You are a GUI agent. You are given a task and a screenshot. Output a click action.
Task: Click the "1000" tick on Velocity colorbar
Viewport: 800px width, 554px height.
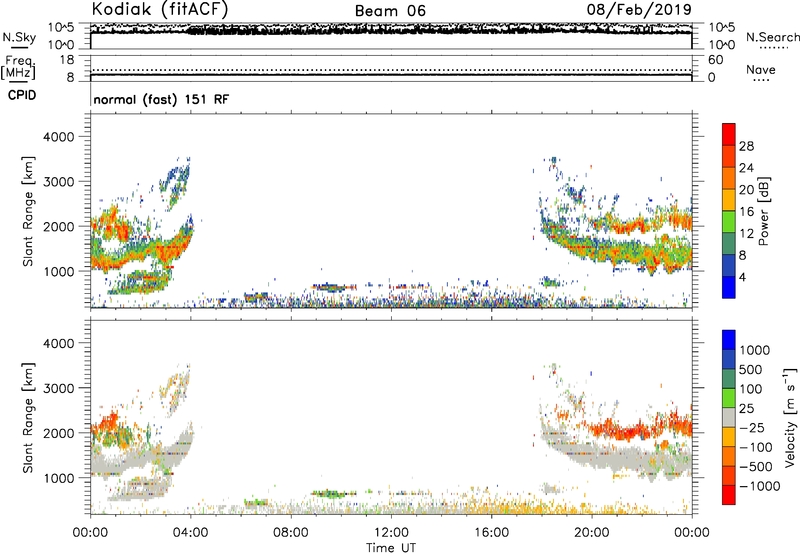755,350
